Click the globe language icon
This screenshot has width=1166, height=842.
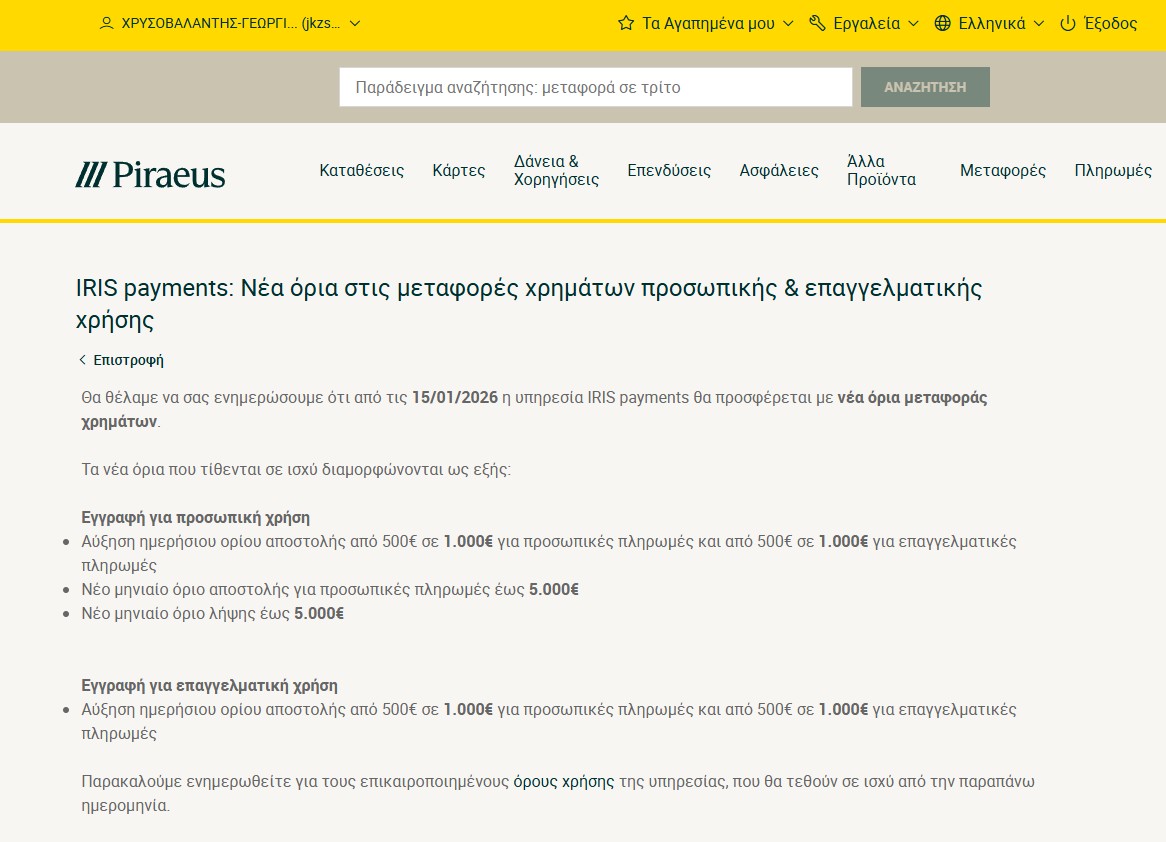click(x=942, y=23)
